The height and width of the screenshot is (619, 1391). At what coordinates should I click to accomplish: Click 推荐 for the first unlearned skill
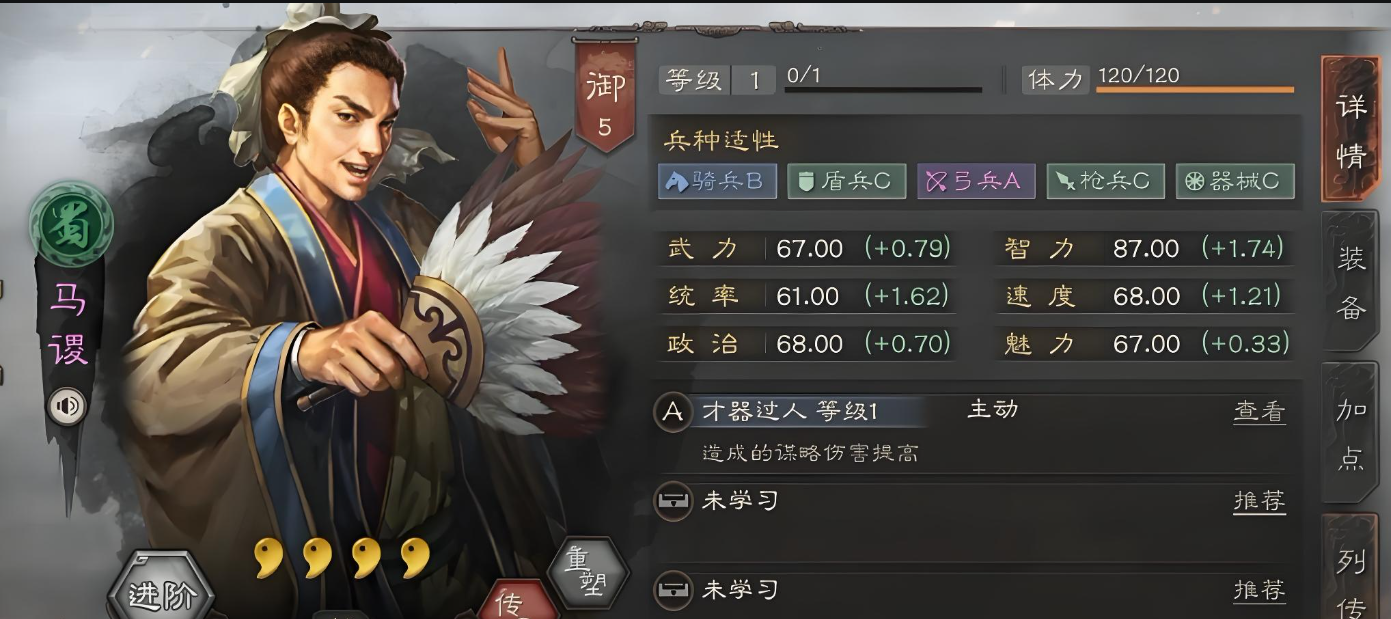tap(1259, 501)
